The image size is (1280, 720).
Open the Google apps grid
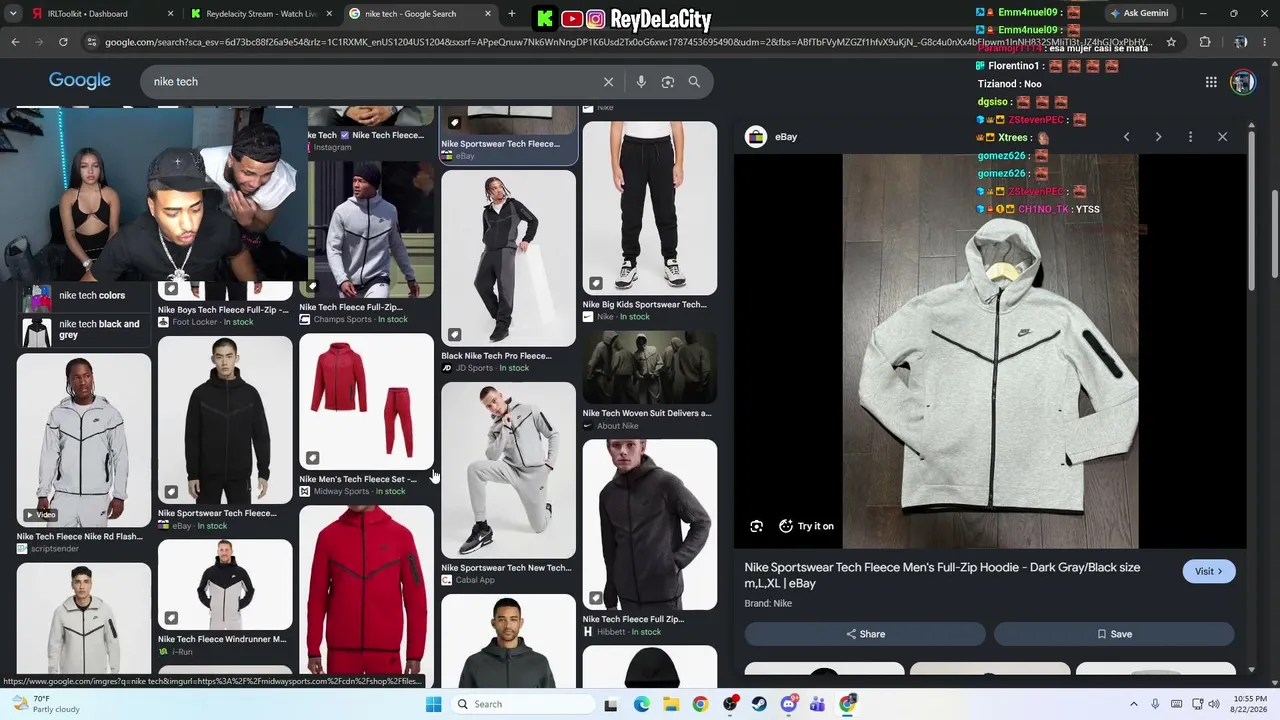(1211, 82)
